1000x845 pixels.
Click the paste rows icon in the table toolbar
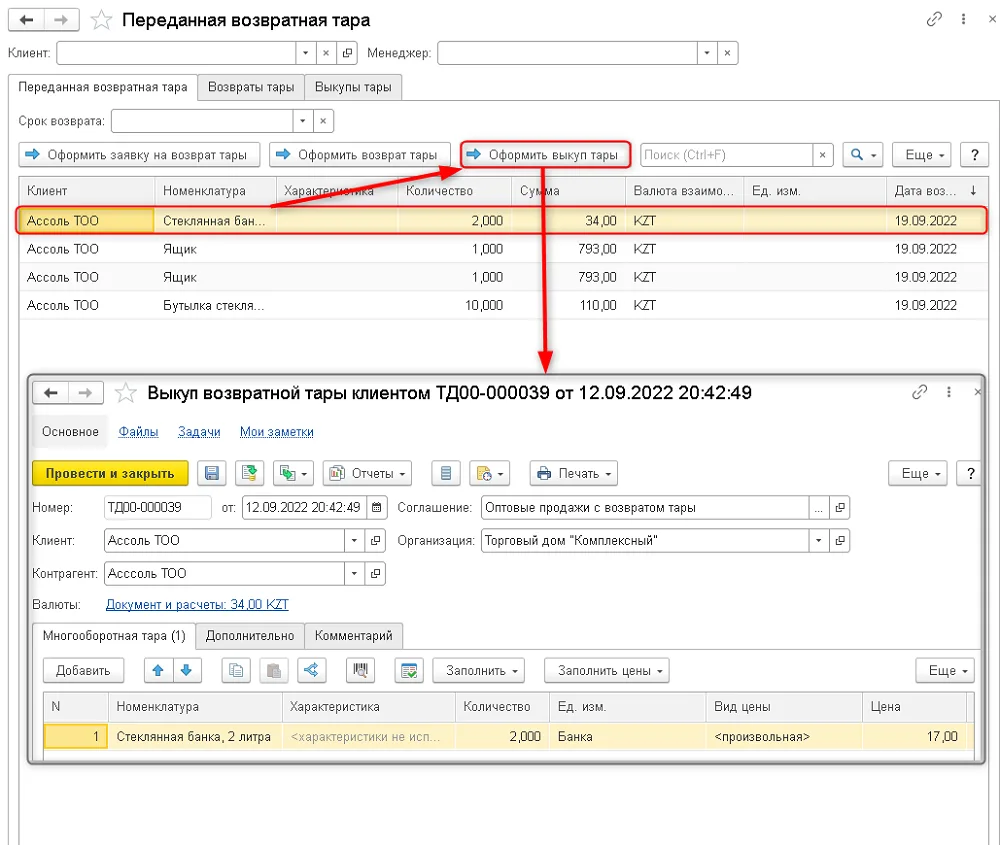274,670
